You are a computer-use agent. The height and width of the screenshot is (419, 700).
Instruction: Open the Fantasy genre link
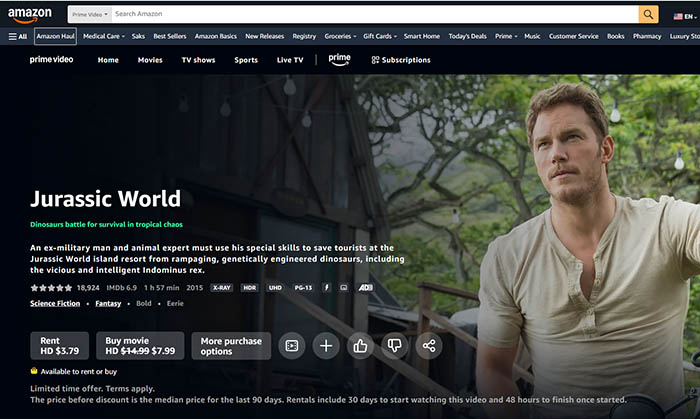(x=108, y=303)
